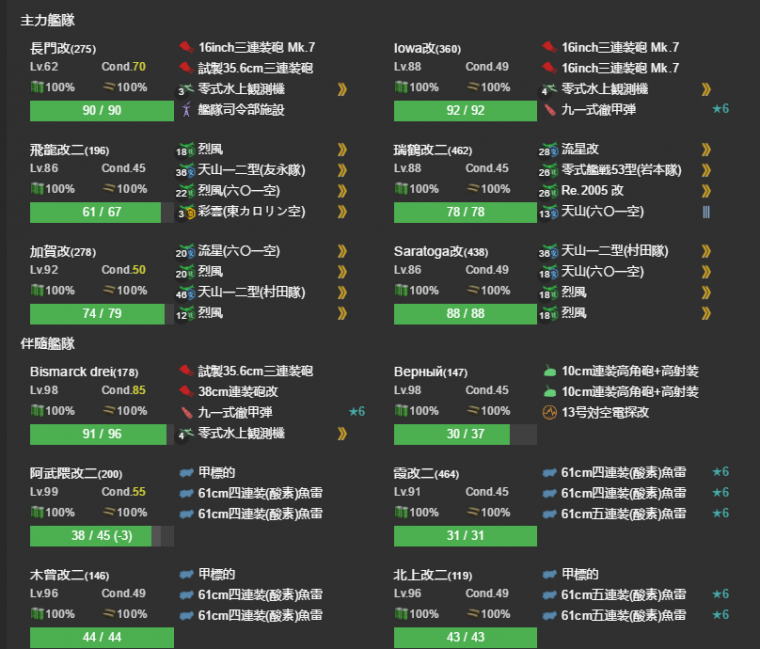Click the Lv.99 label of 阿武隈改二
The height and width of the screenshot is (649, 760).
(44, 492)
